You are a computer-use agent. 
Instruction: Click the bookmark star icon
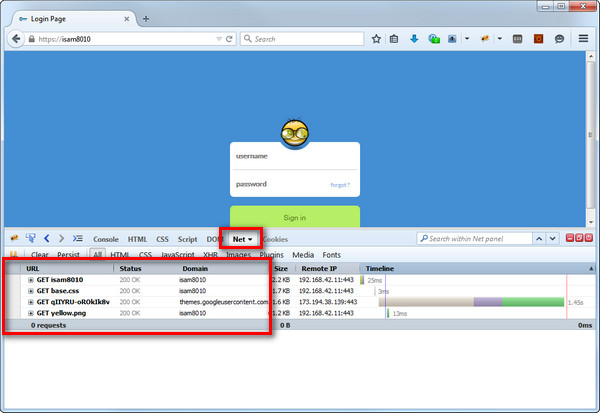[x=376, y=39]
